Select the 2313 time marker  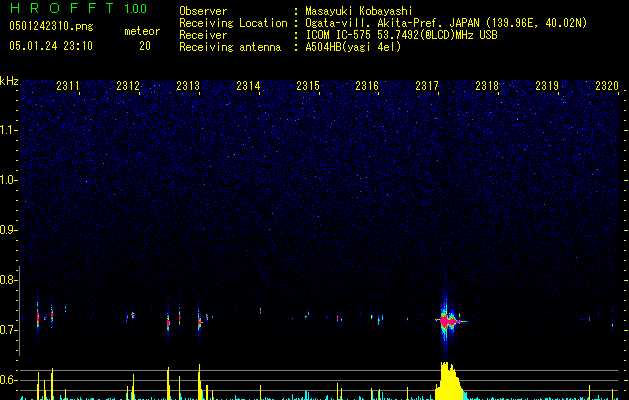coord(188,87)
